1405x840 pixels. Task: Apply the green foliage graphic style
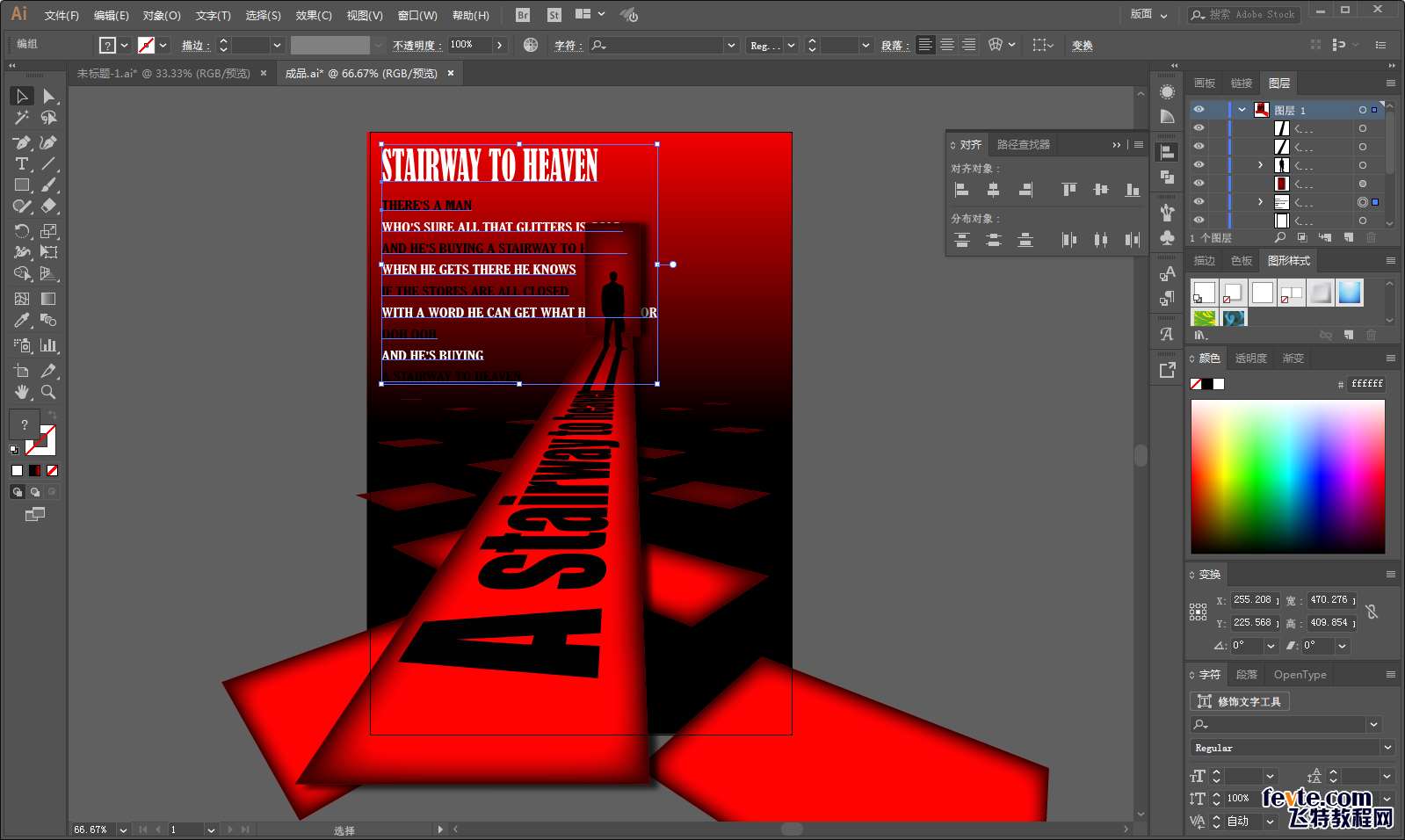[x=1205, y=317]
